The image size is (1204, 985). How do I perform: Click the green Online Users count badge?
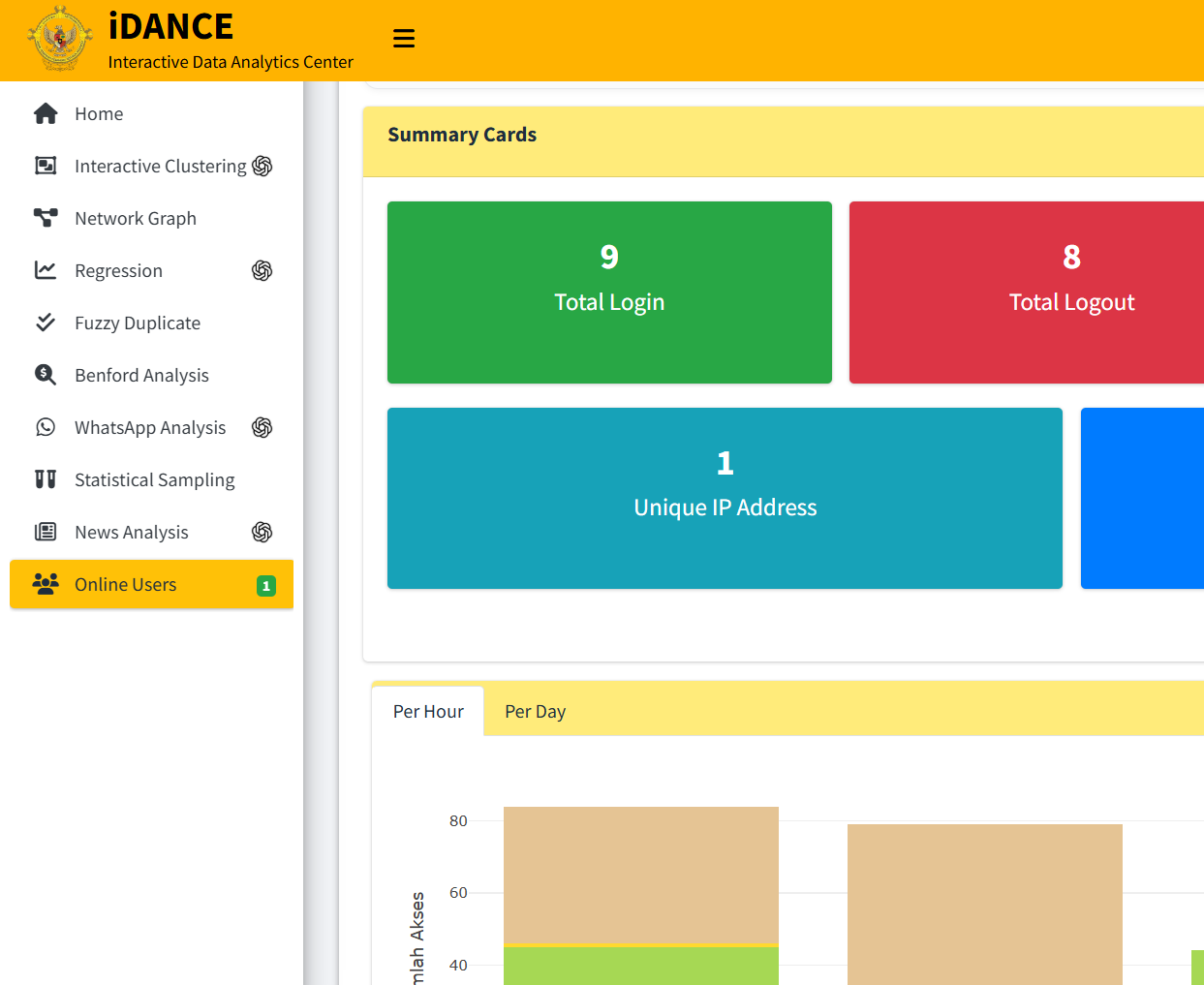coord(266,586)
